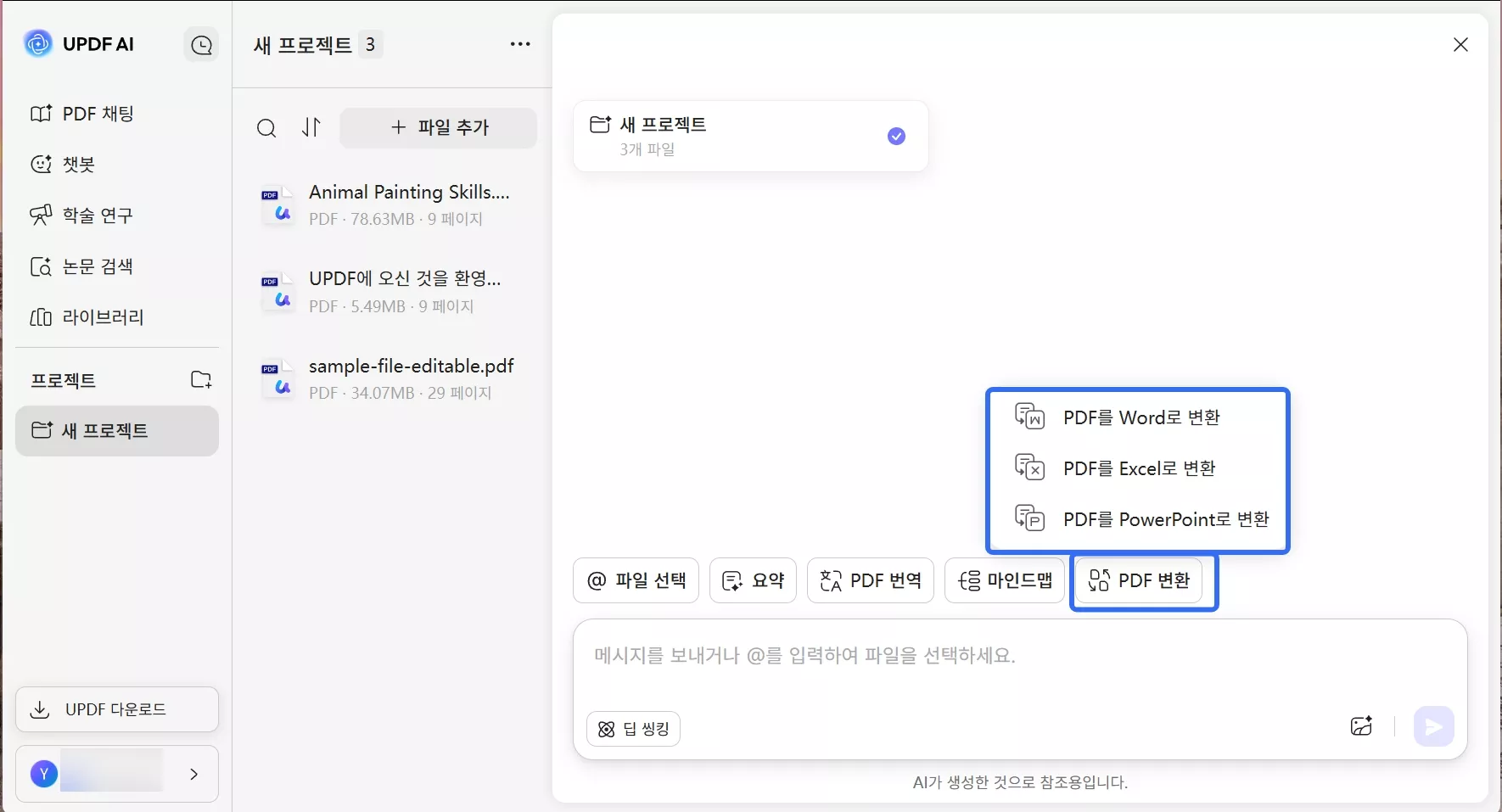The width and height of the screenshot is (1502, 812).
Task: Click the image attachment icon near the send button
Action: coord(1362,726)
